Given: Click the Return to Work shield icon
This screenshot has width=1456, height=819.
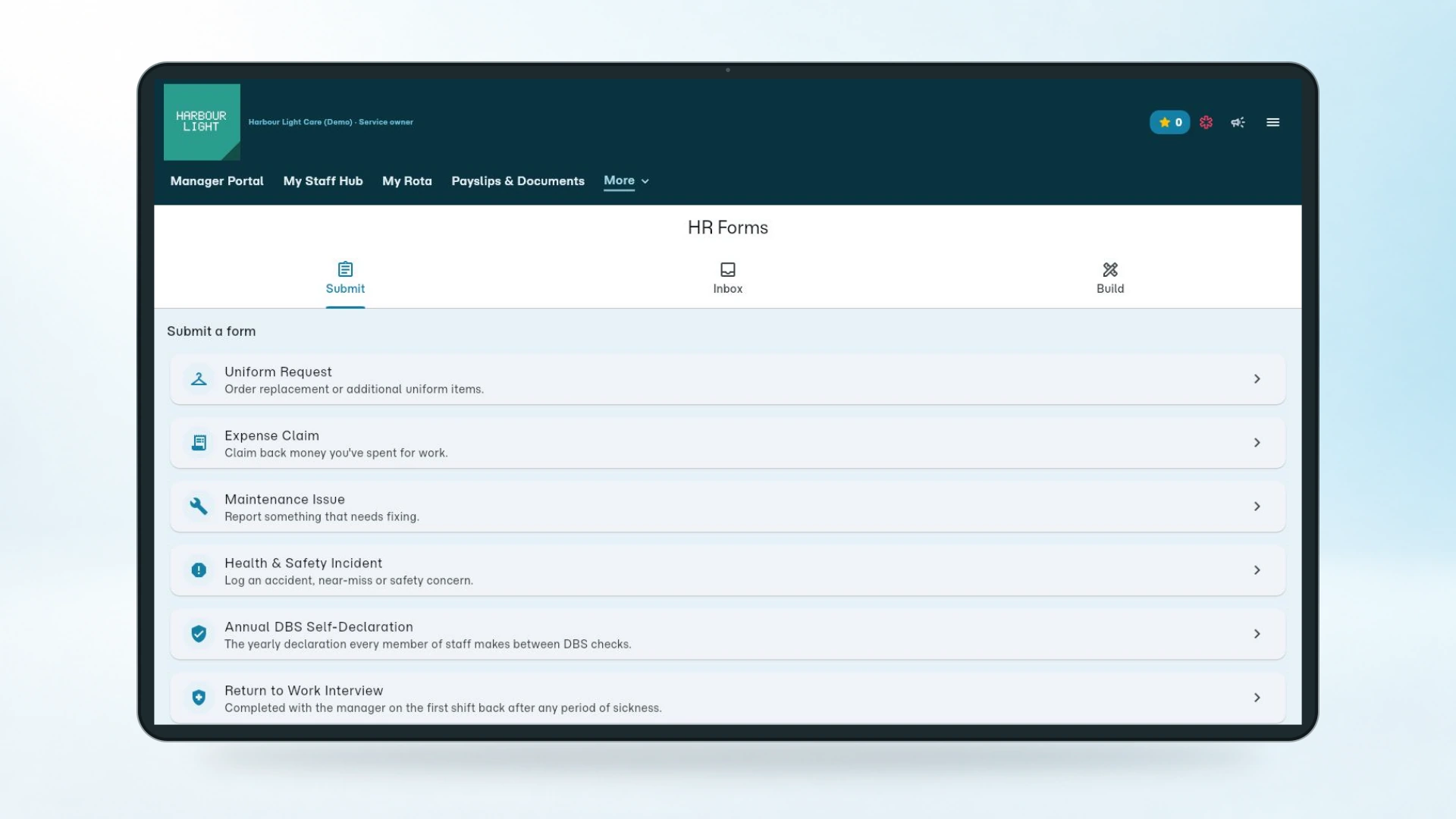Looking at the screenshot, I should point(199,697).
